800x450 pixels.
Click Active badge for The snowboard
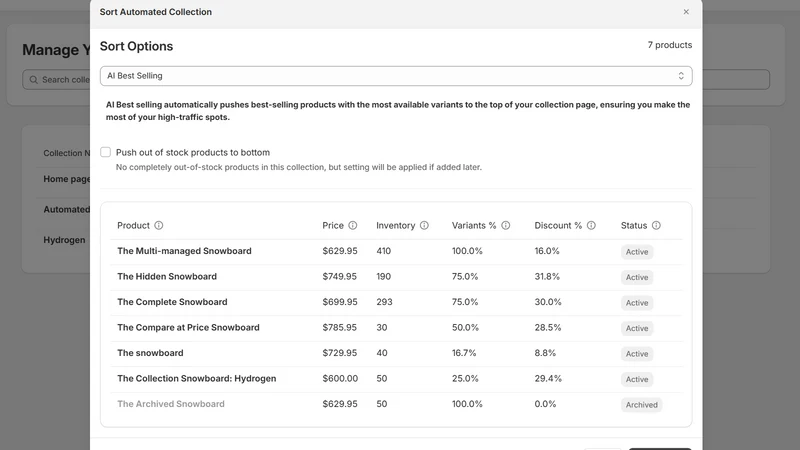tap(637, 354)
